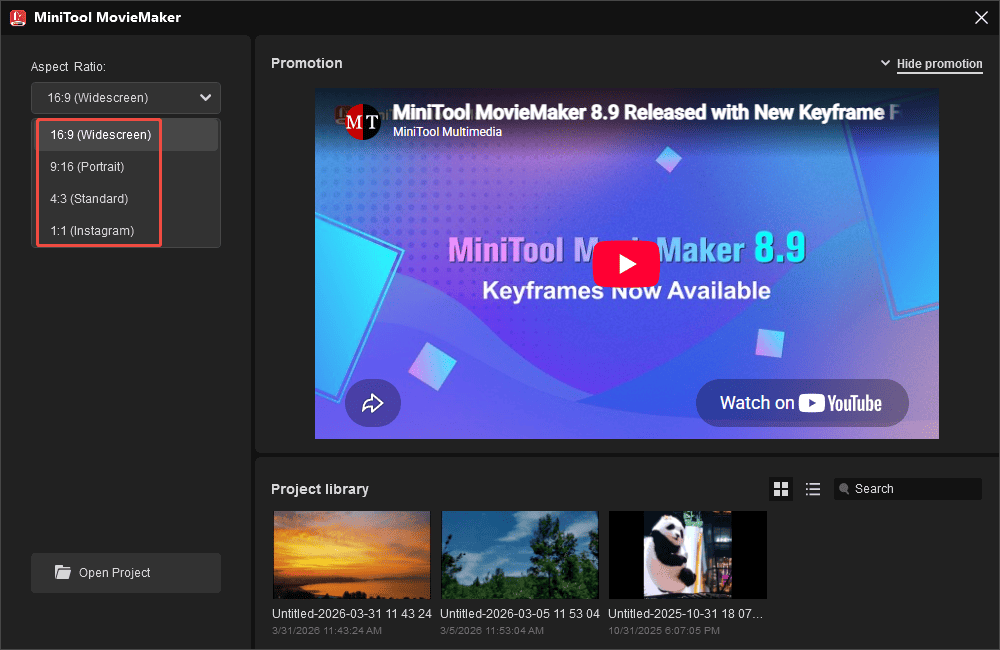Click the MiniTool MovieMaker app logo icon
1000x650 pixels.
[18, 17]
